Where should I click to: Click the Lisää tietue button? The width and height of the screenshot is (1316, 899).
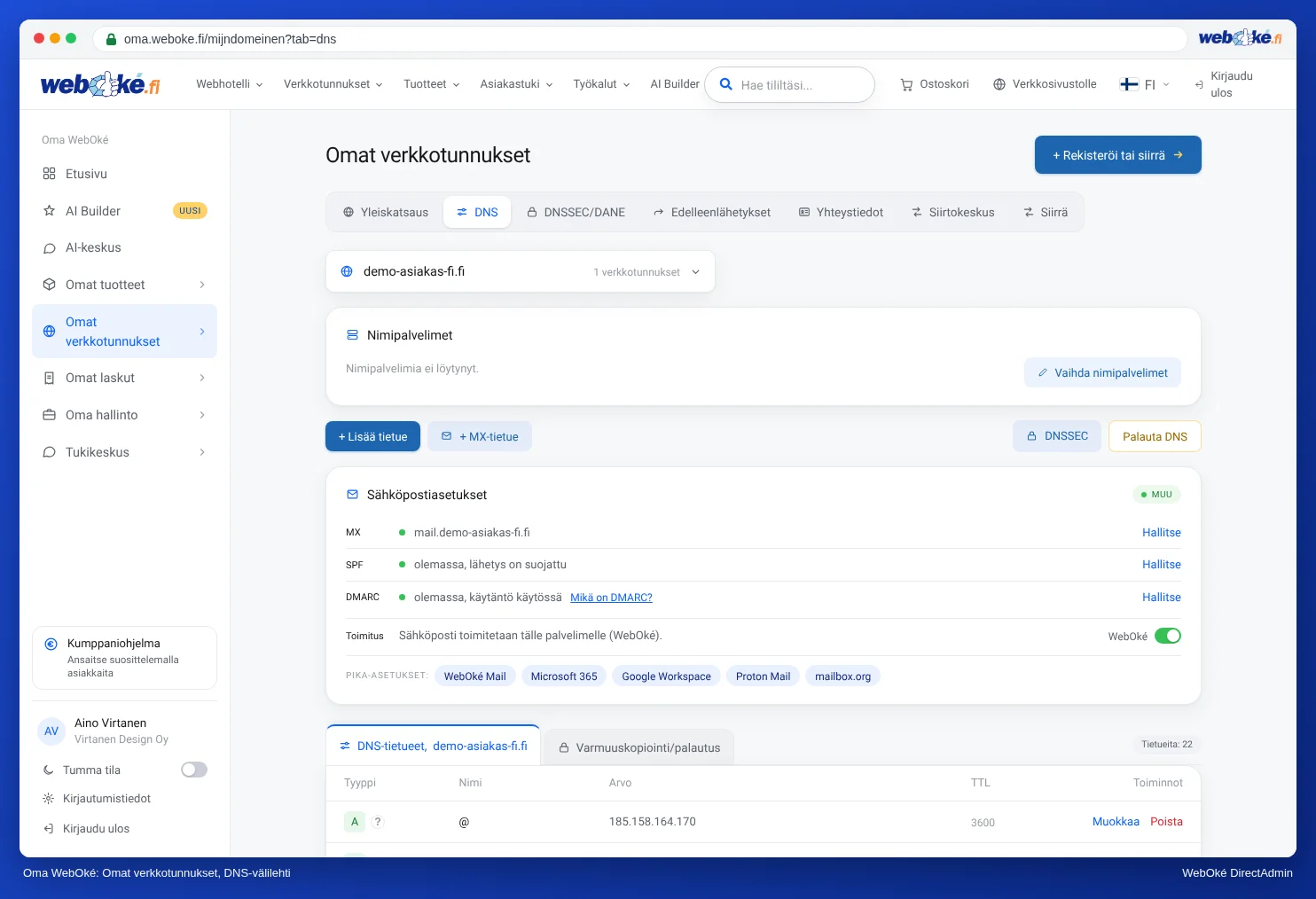[373, 436]
